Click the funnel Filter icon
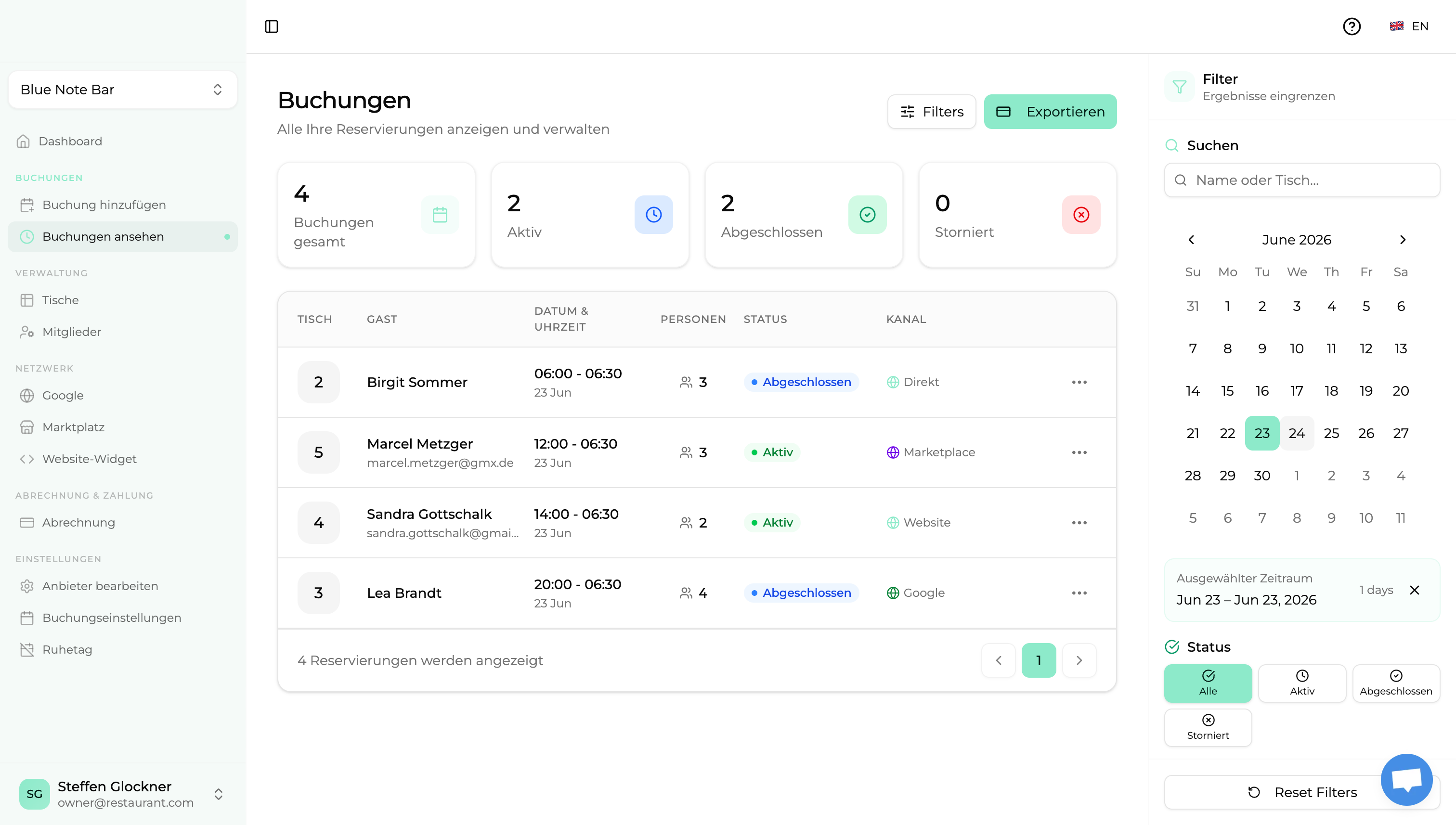This screenshot has width=1456, height=825. tap(1180, 87)
